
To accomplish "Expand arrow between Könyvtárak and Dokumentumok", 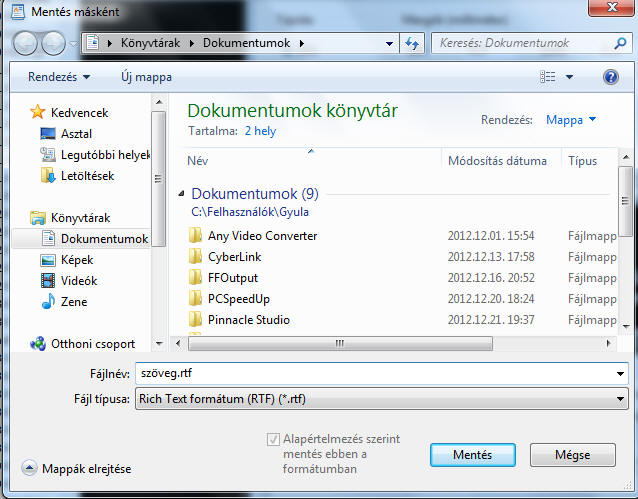I will coord(191,43).
